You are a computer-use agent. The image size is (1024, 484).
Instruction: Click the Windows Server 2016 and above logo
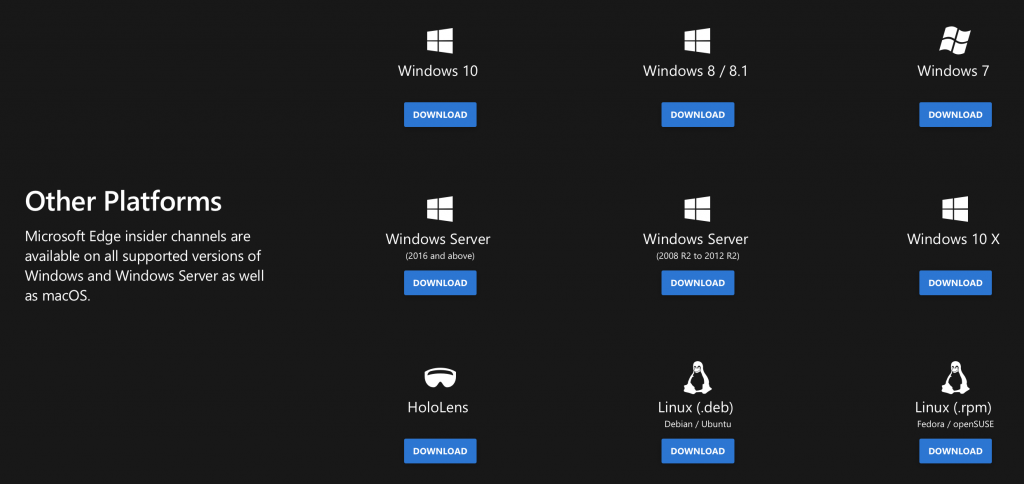440,209
